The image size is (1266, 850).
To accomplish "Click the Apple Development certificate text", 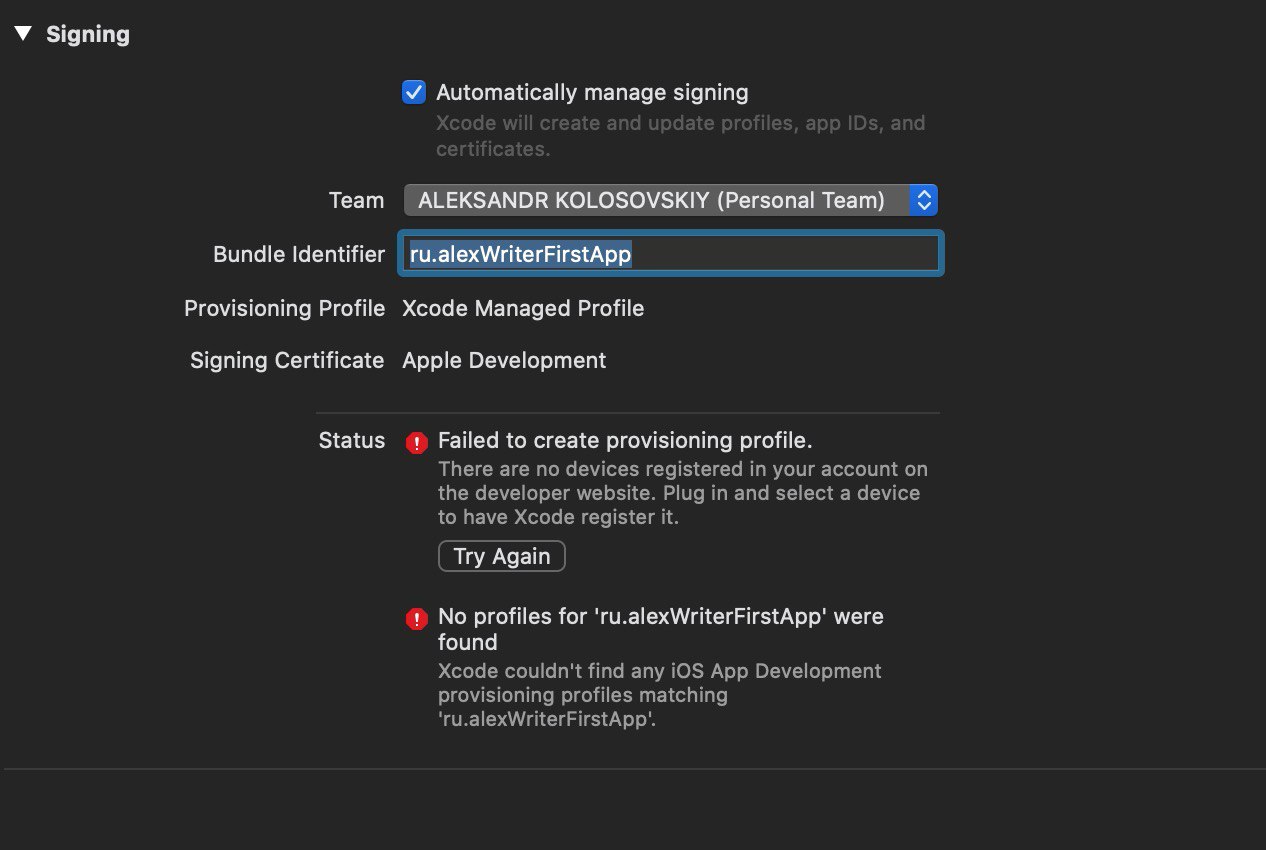I will click(504, 360).
